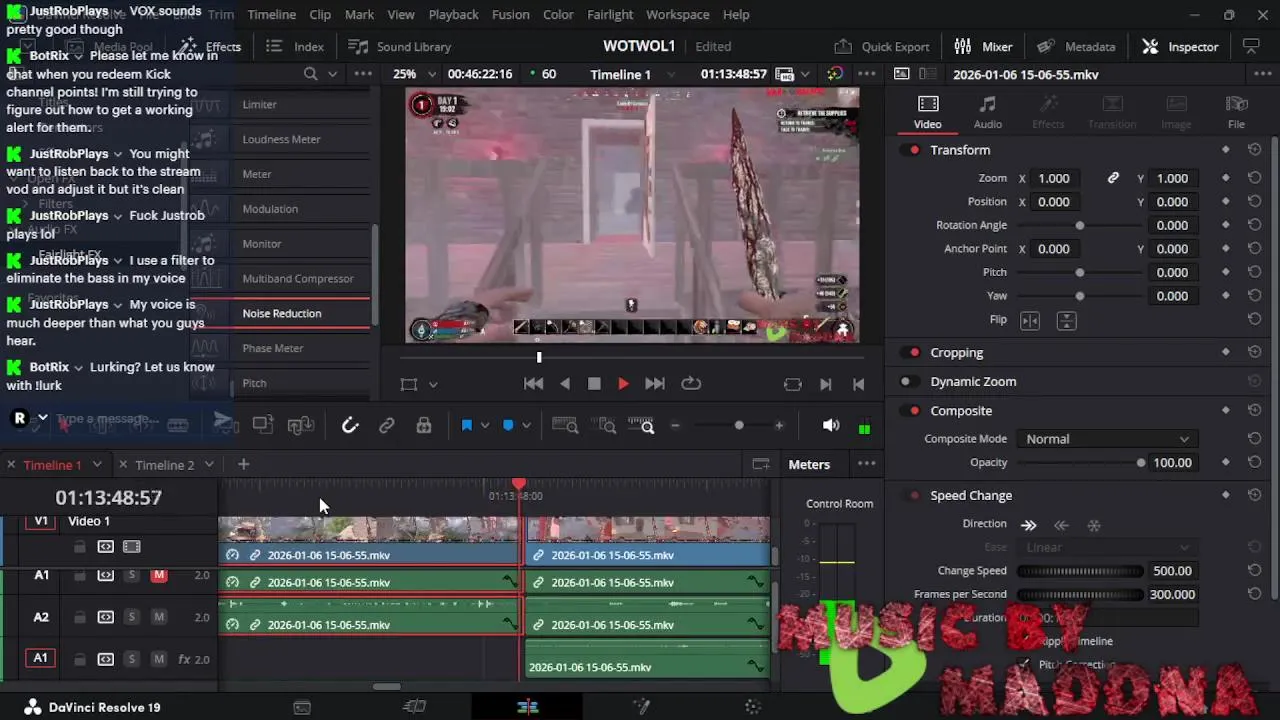1280x720 pixels.
Task: Play the timeline forward
Action: pyautogui.click(x=623, y=384)
